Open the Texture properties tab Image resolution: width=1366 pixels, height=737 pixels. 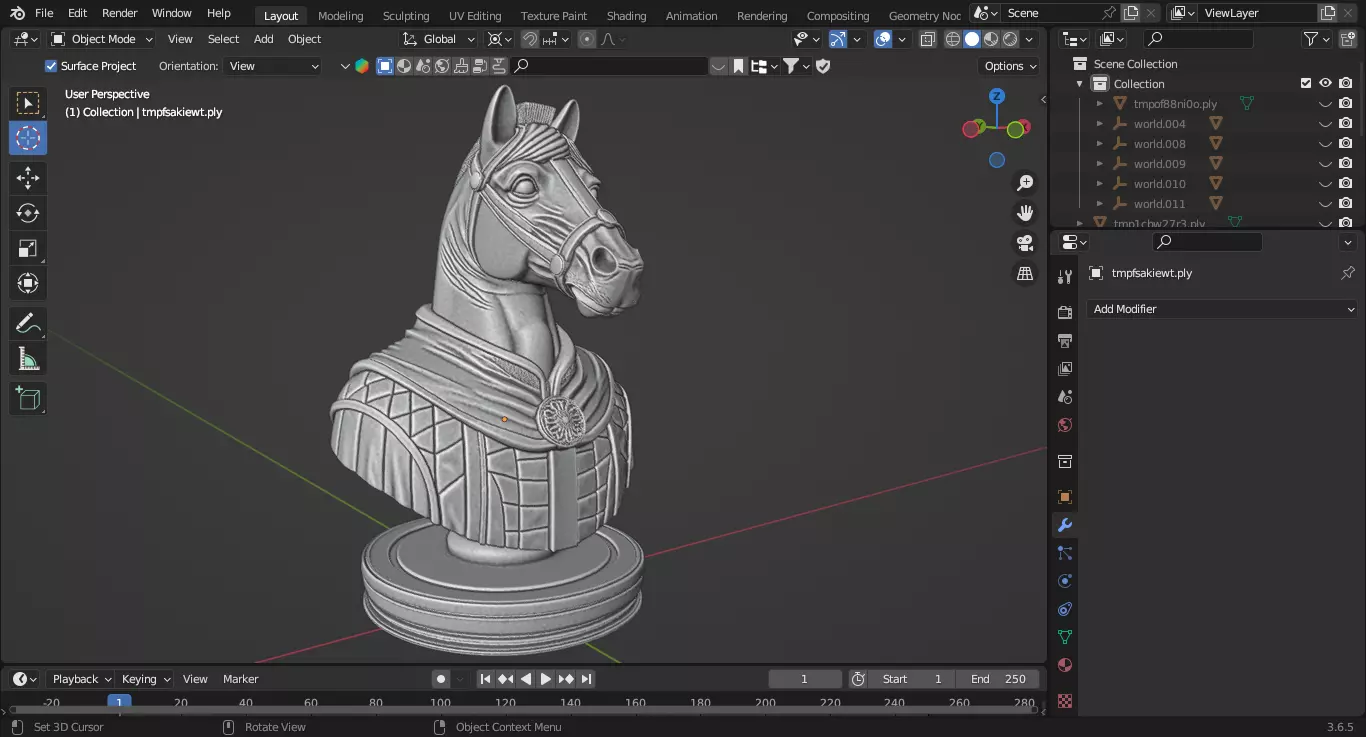1065,701
